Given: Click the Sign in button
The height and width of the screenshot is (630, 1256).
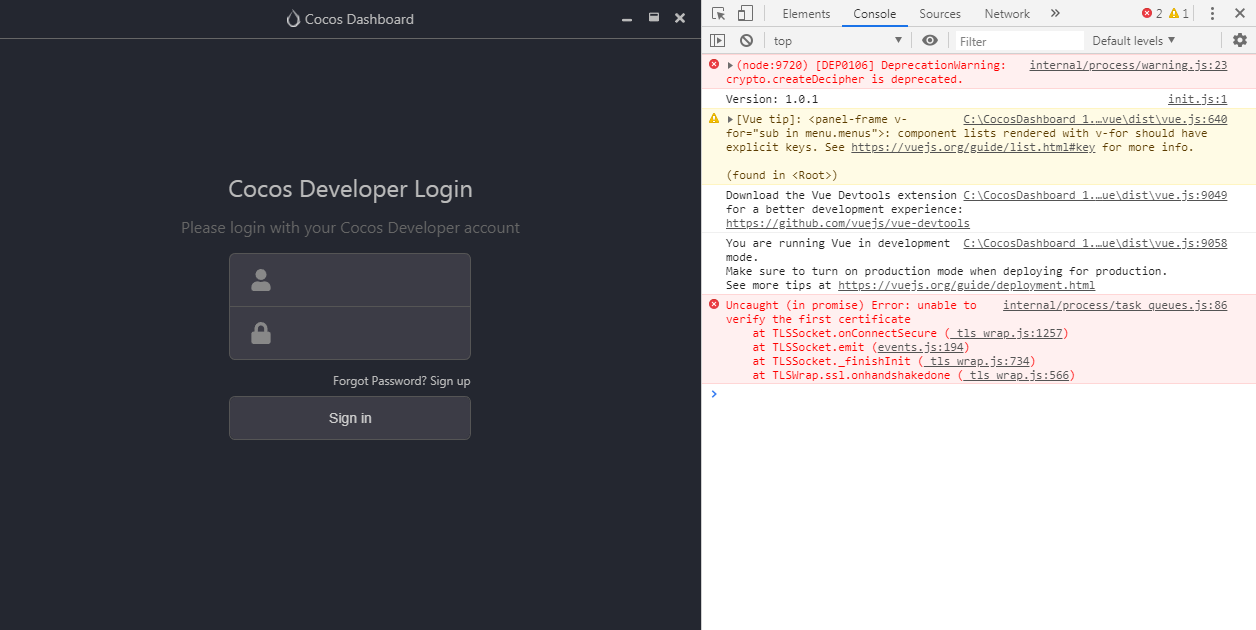Looking at the screenshot, I should (350, 418).
